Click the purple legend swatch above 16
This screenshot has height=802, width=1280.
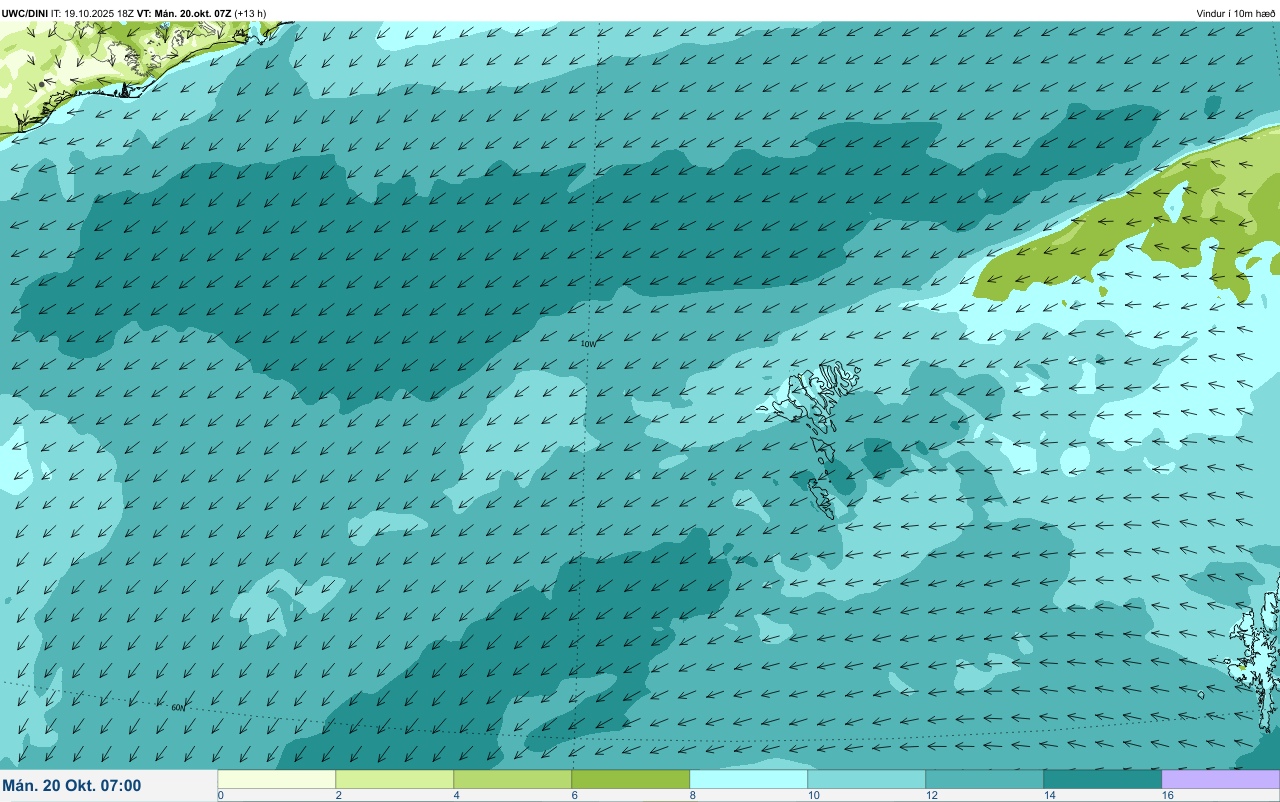point(1221,779)
